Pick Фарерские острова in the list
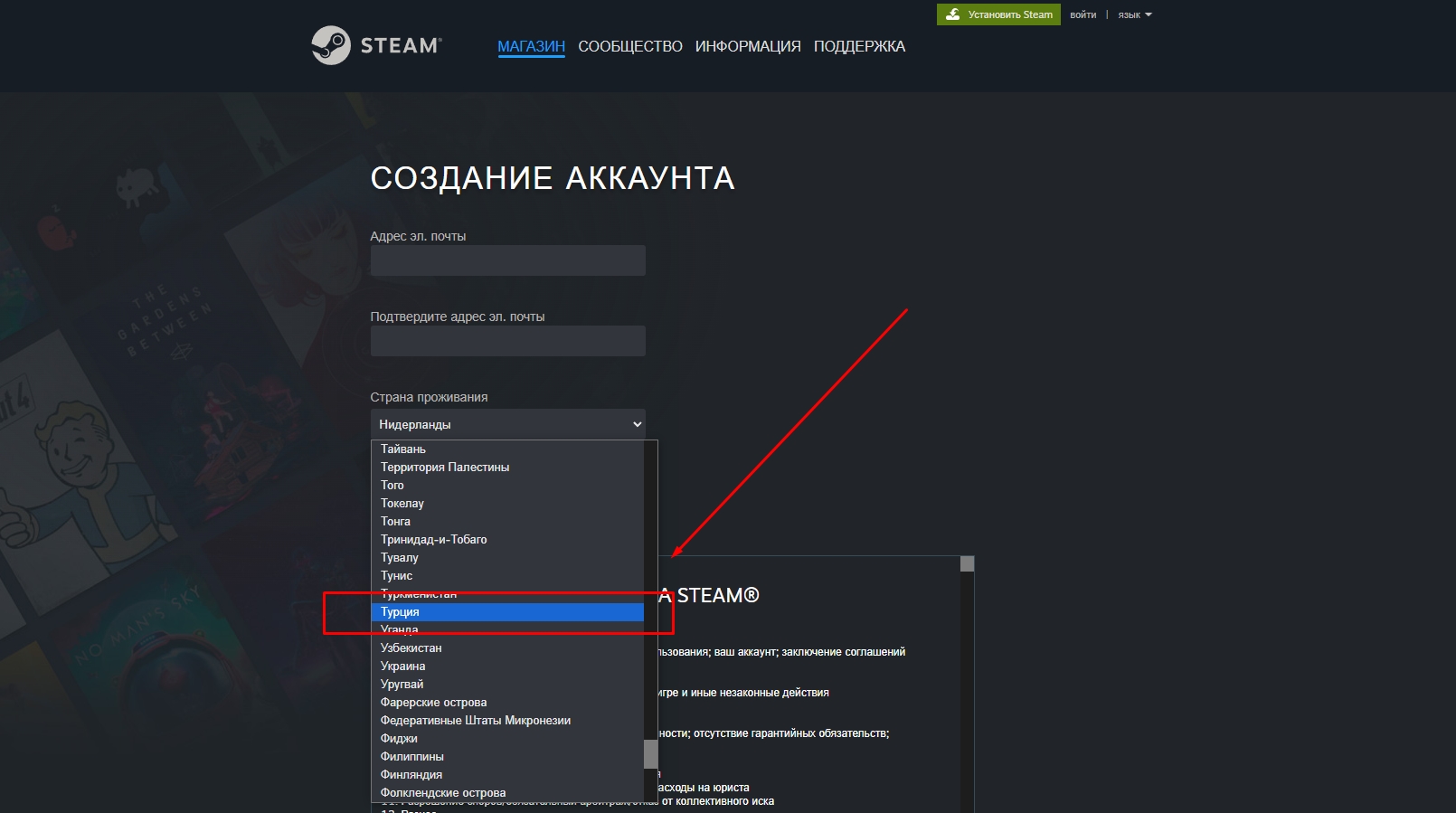The width and height of the screenshot is (1456, 813). click(507, 703)
